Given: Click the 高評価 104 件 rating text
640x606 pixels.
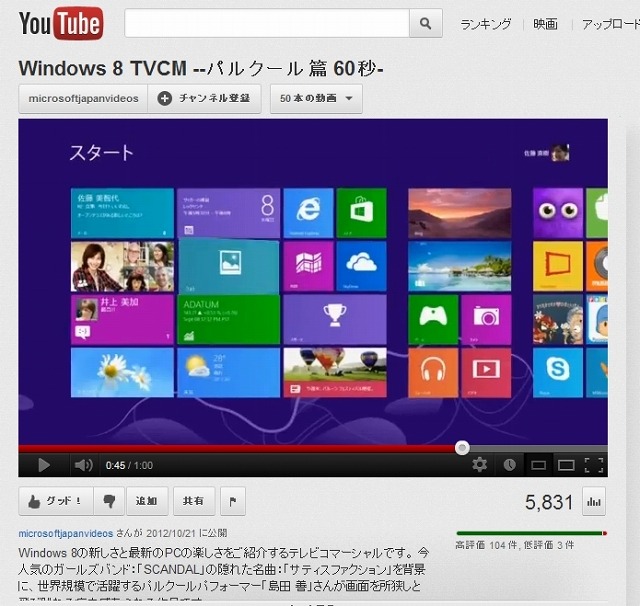Looking at the screenshot, I should click(x=487, y=545).
